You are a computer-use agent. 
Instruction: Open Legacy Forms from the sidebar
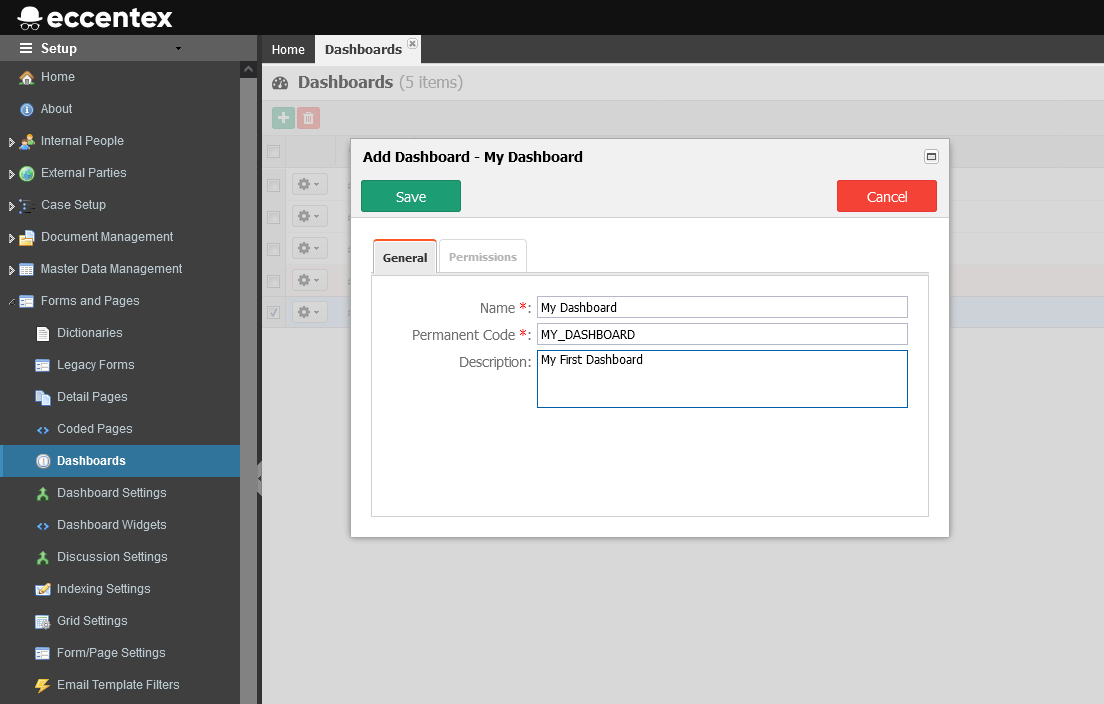tap(96, 365)
